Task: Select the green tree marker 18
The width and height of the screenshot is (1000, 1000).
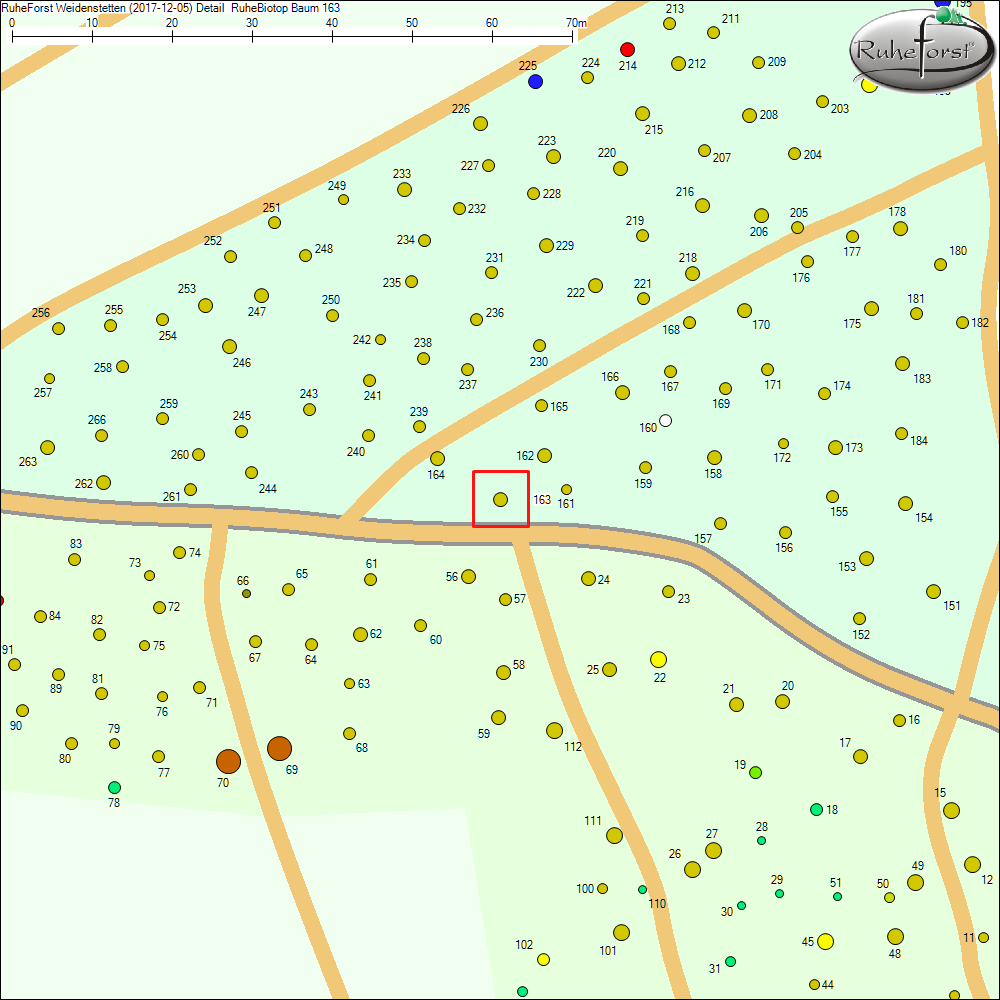Action: tap(816, 809)
